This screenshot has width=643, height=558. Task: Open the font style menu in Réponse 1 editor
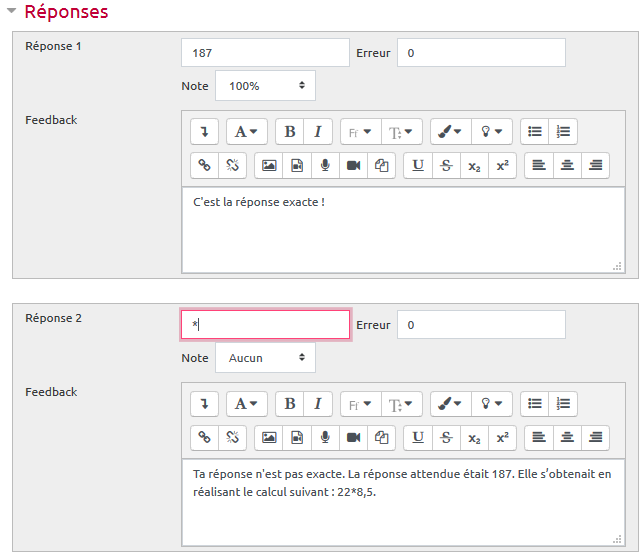click(x=247, y=131)
